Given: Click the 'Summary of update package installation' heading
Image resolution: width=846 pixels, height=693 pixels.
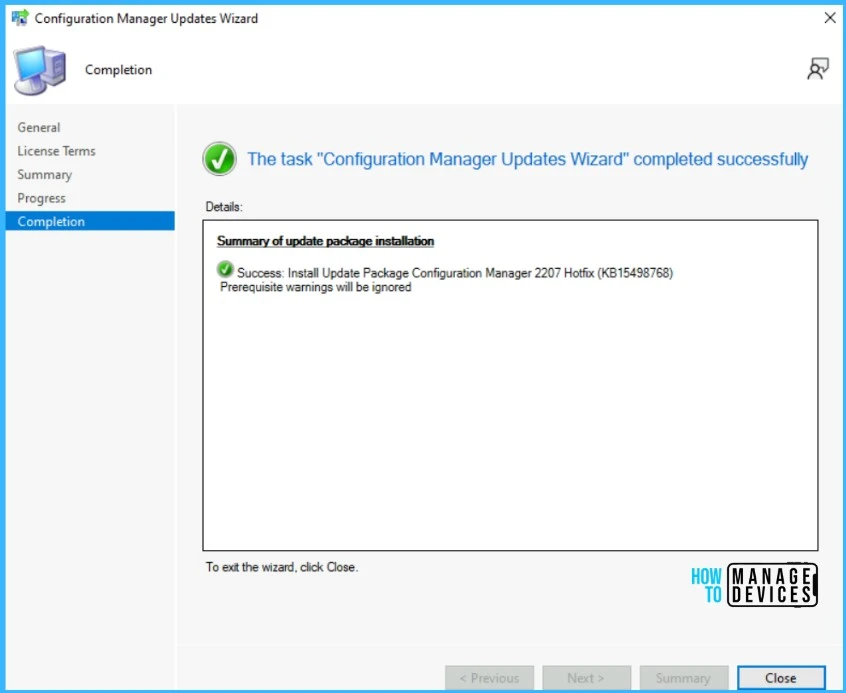Looking at the screenshot, I should [325, 241].
